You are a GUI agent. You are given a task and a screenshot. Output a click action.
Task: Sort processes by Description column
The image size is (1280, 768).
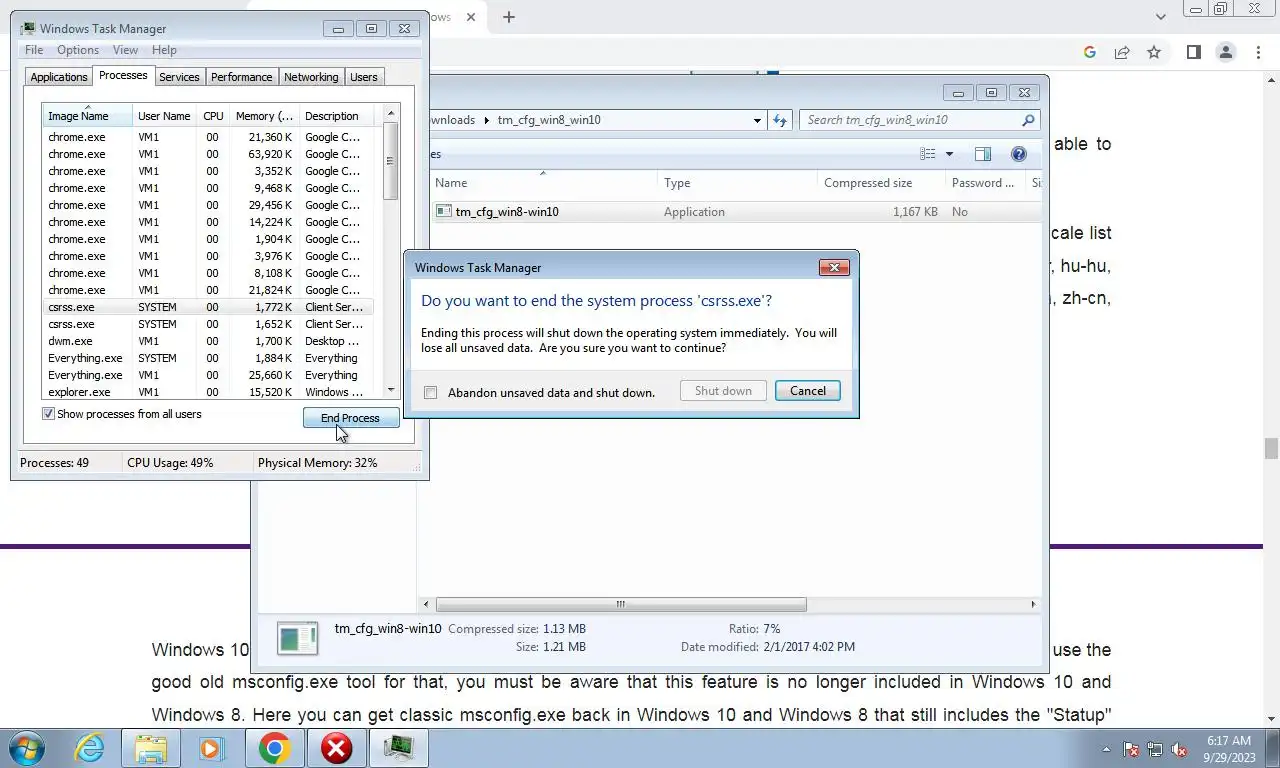coord(336,116)
